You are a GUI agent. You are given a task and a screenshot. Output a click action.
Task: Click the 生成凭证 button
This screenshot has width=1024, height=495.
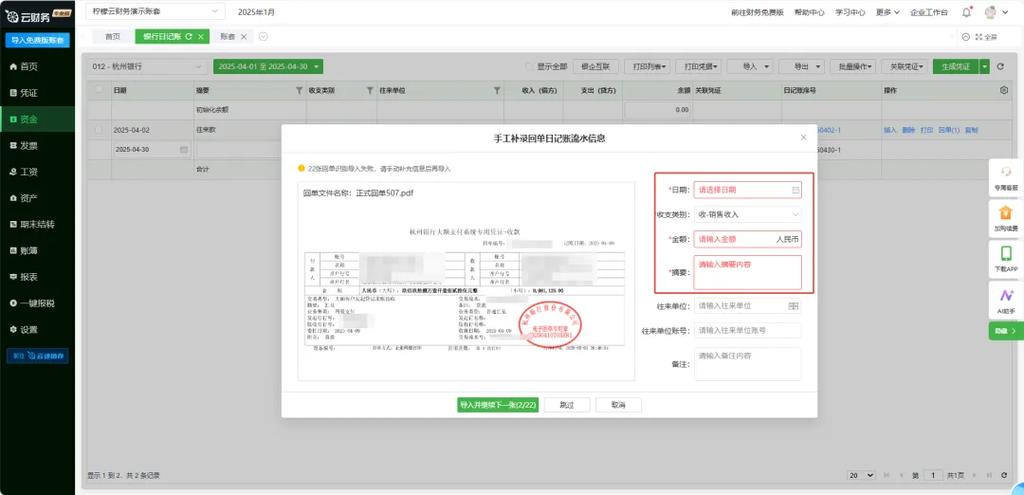pos(956,67)
